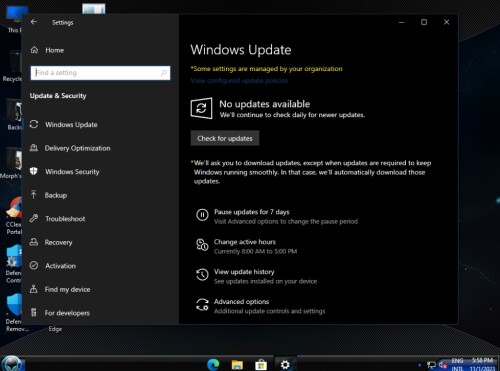Select Windows Update in the sidebar
This screenshot has height=371, width=500.
point(71,124)
